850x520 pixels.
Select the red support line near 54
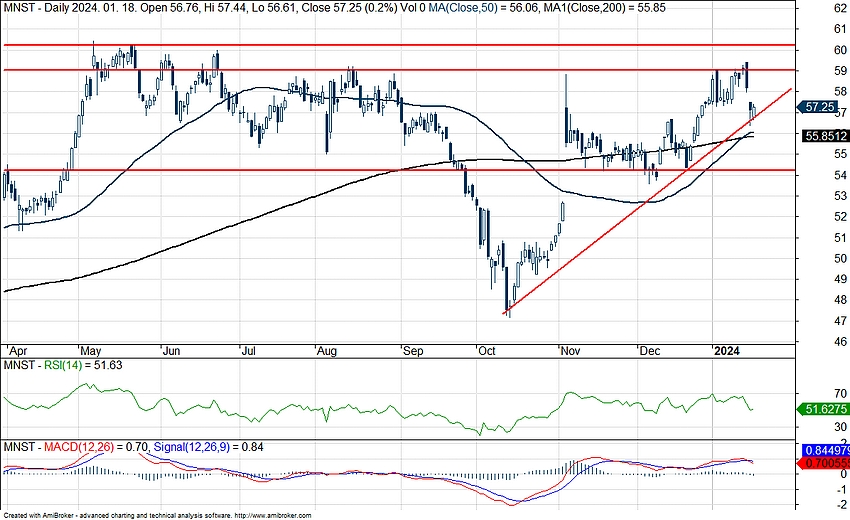coord(300,170)
